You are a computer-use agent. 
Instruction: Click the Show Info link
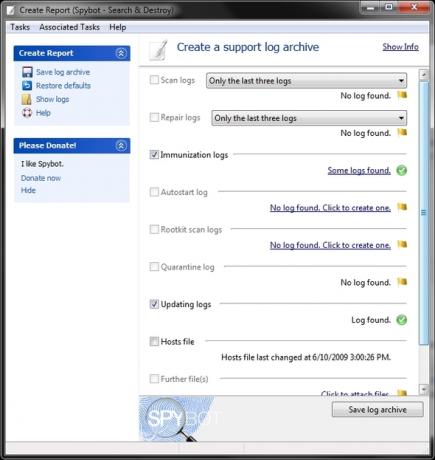[400, 47]
